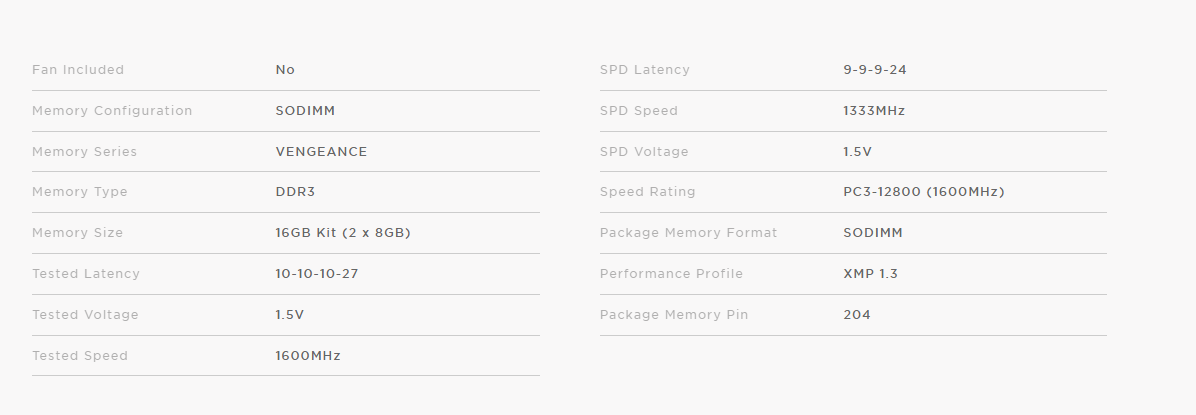The width and height of the screenshot is (1196, 415).
Task: Click the "Speed Rating" label
Action: (647, 192)
